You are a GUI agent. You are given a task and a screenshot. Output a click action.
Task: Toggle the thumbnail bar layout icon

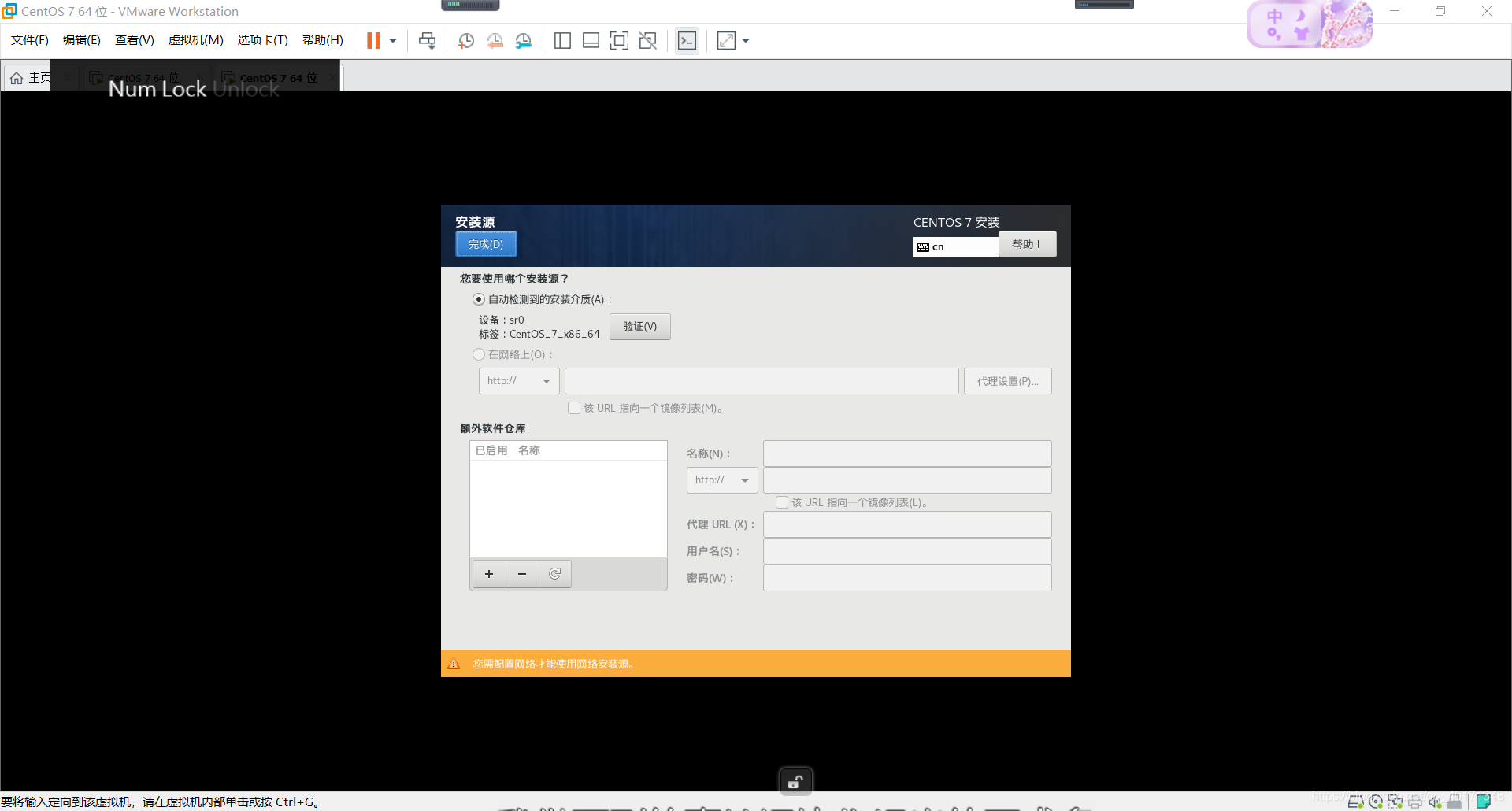tap(591, 41)
